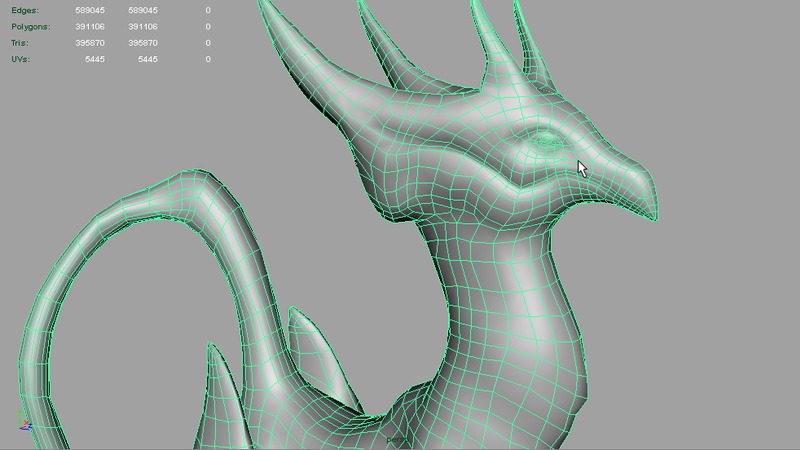The height and width of the screenshot is (450, 800).
Task: Select the tip of the dragon's beak
Action: (x=655, y=214)
